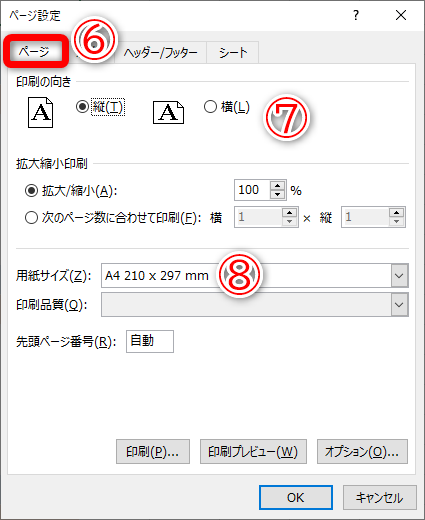Click the 先頭ページ番号(R): label

tap(66, 342)
